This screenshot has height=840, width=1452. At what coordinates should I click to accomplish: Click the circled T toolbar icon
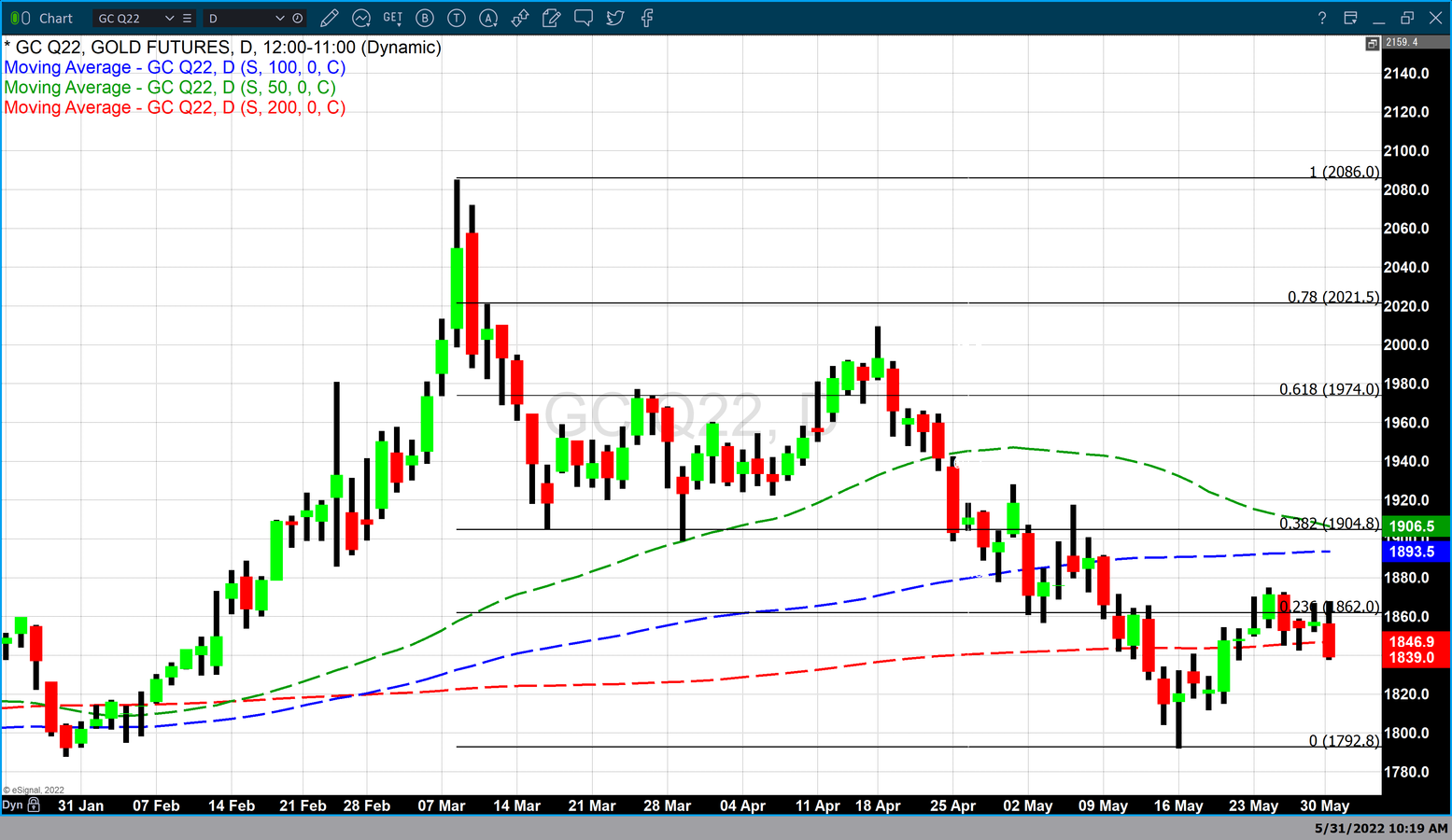tap(457, 18)
